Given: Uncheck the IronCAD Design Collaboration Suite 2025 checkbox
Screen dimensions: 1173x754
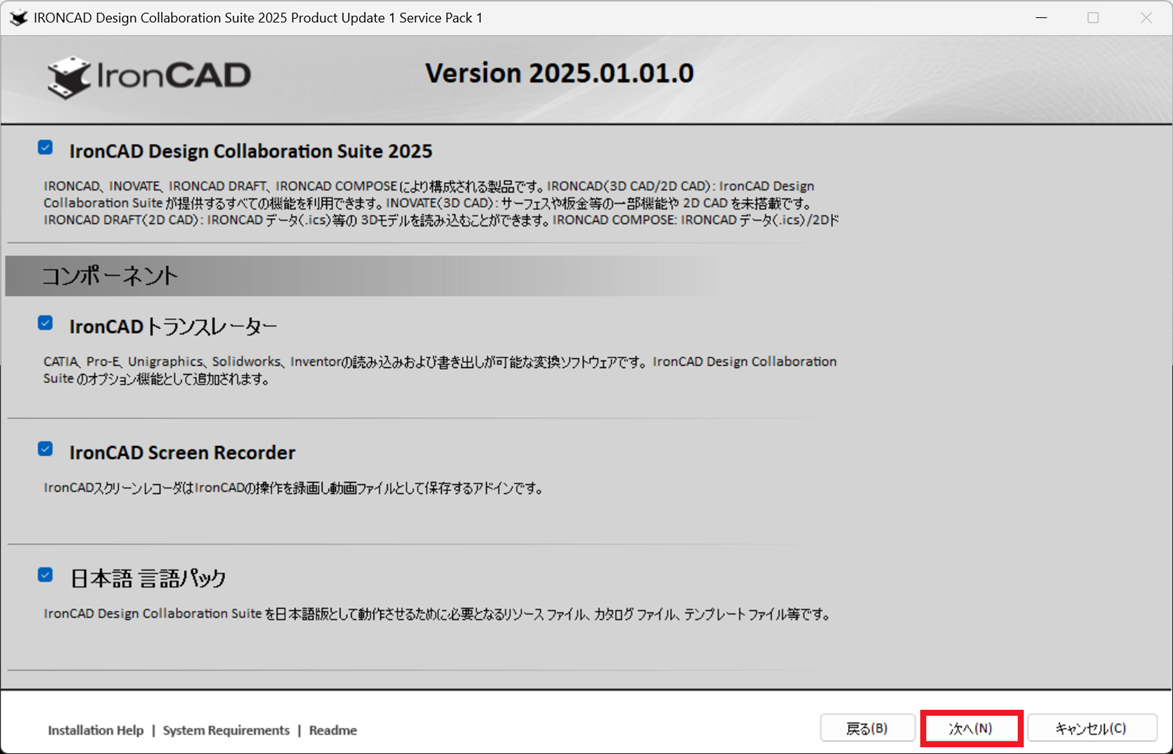Looking at the screenshot, I should [46, 148].
